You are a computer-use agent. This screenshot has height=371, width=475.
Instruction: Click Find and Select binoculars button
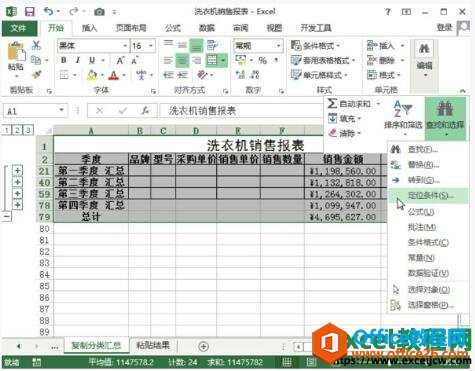tap(445, 118)
